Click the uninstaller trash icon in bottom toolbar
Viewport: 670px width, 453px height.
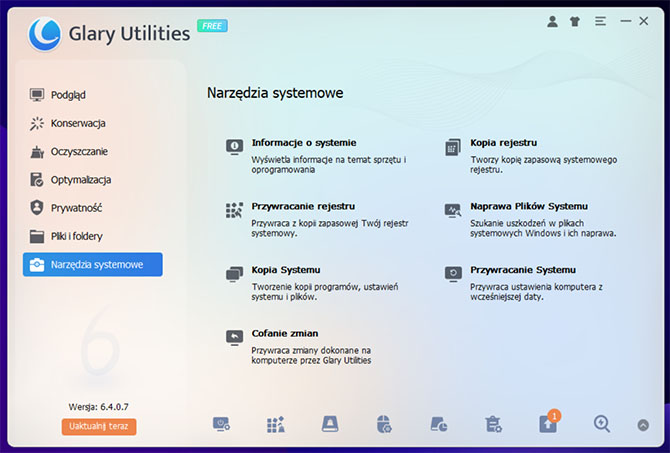493,424
